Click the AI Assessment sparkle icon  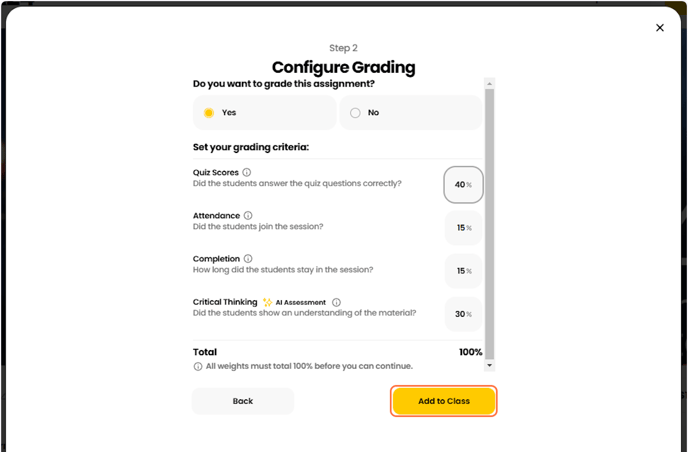pyautogui.click(x=267, y=302)
